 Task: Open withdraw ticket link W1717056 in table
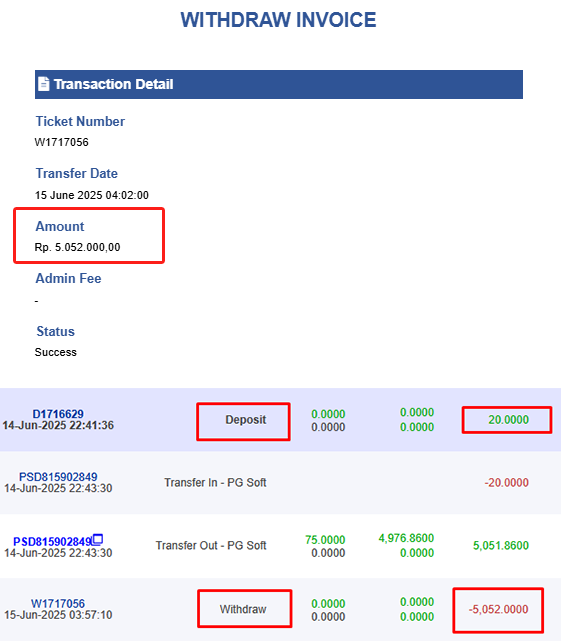coord(58,603)
